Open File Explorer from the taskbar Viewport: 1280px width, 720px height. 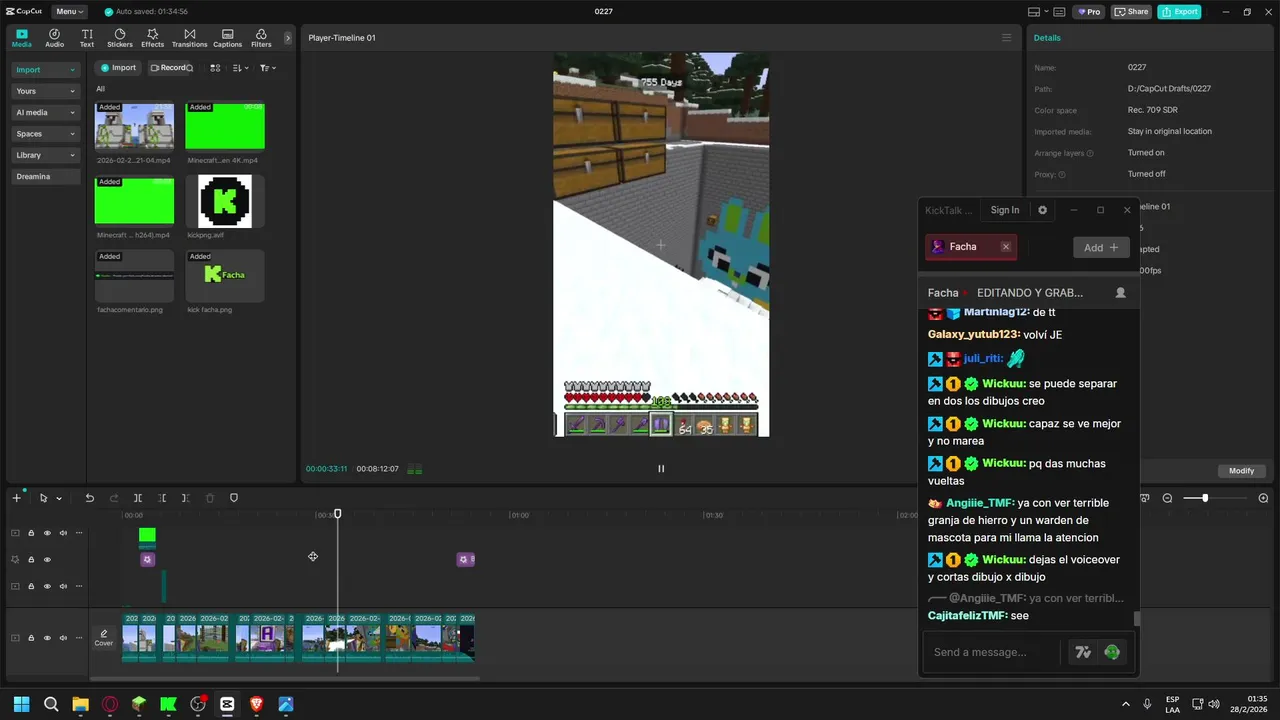(x=80, y=704)
